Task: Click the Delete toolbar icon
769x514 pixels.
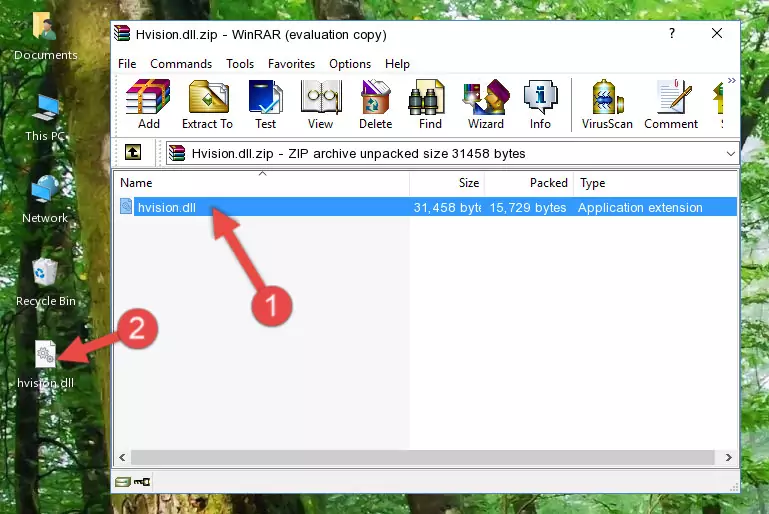Action: [x=376, y=104]
